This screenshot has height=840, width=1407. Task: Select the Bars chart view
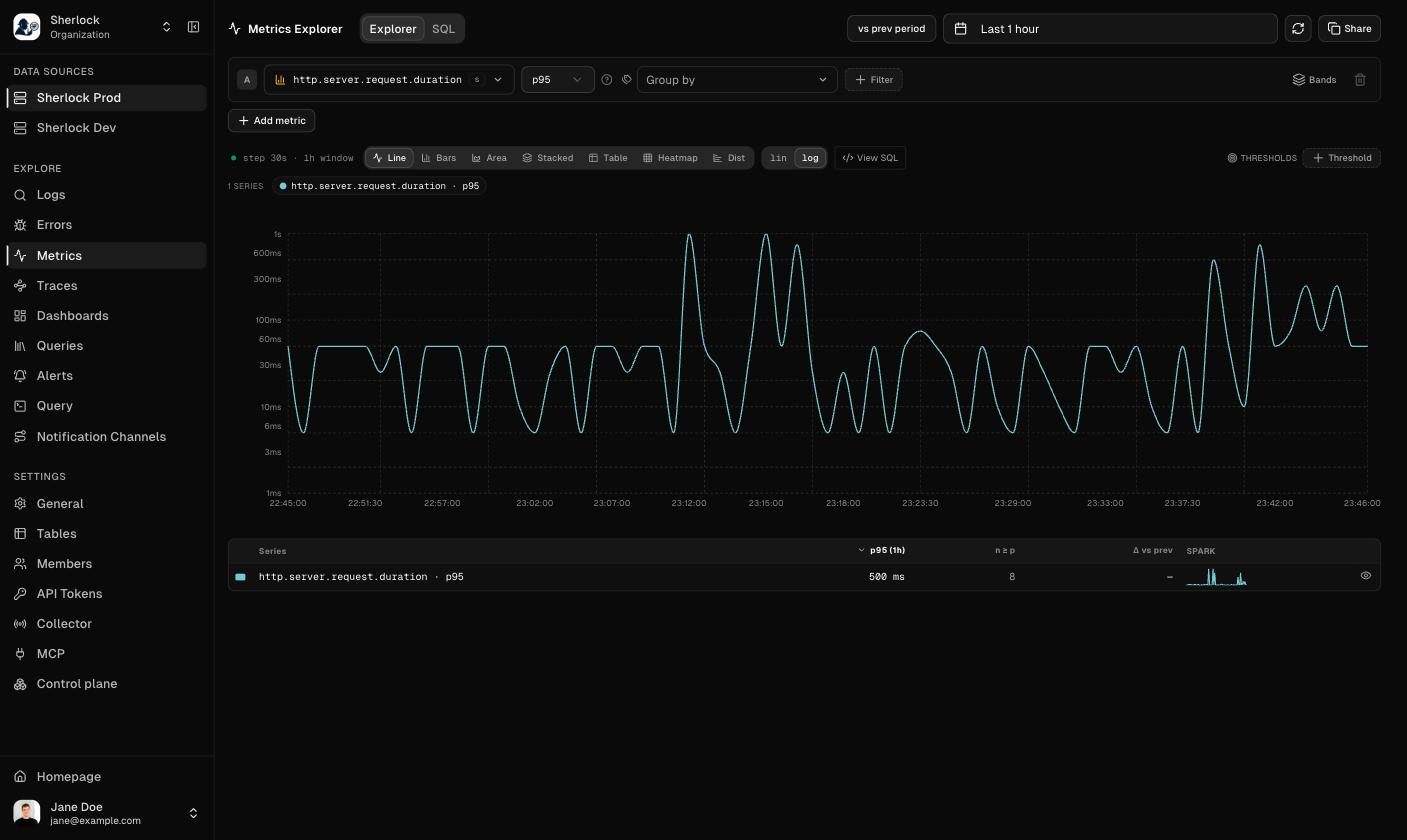[439, 158]
